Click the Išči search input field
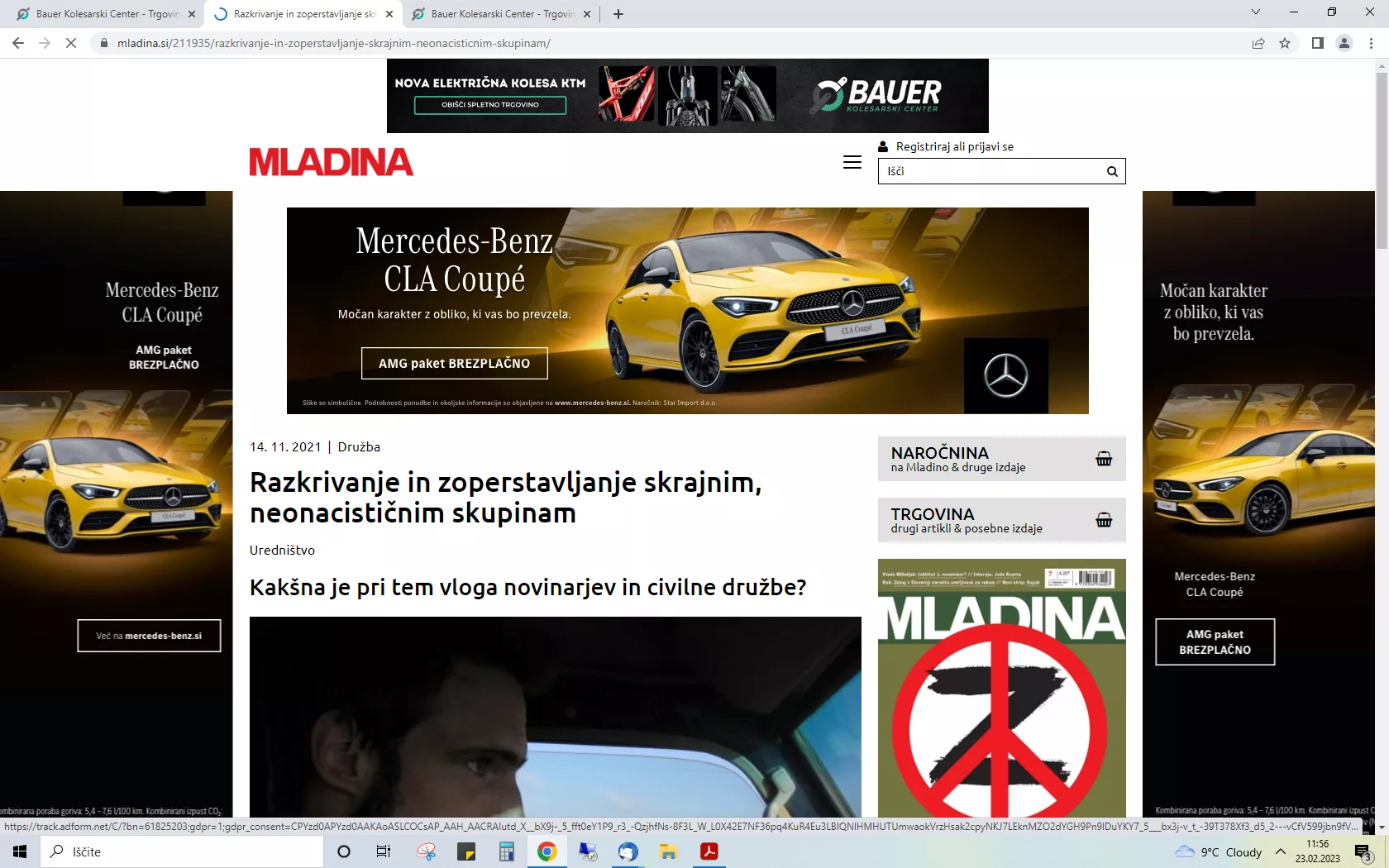1389x868 pixels. 992,171
